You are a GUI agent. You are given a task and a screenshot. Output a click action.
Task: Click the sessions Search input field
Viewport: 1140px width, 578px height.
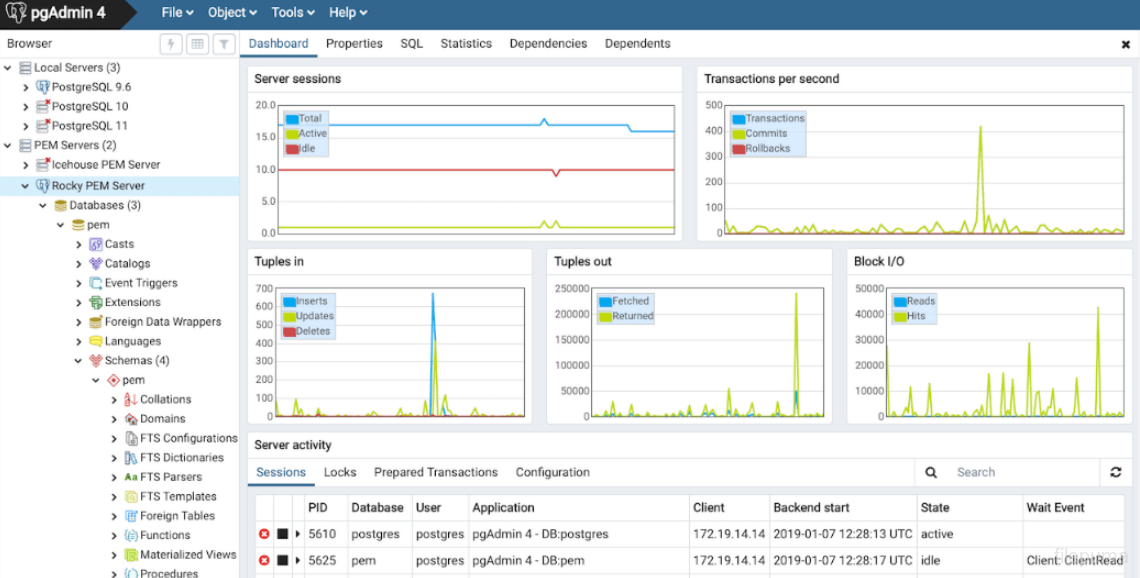pyautogui.click(x=1020, y=473)
